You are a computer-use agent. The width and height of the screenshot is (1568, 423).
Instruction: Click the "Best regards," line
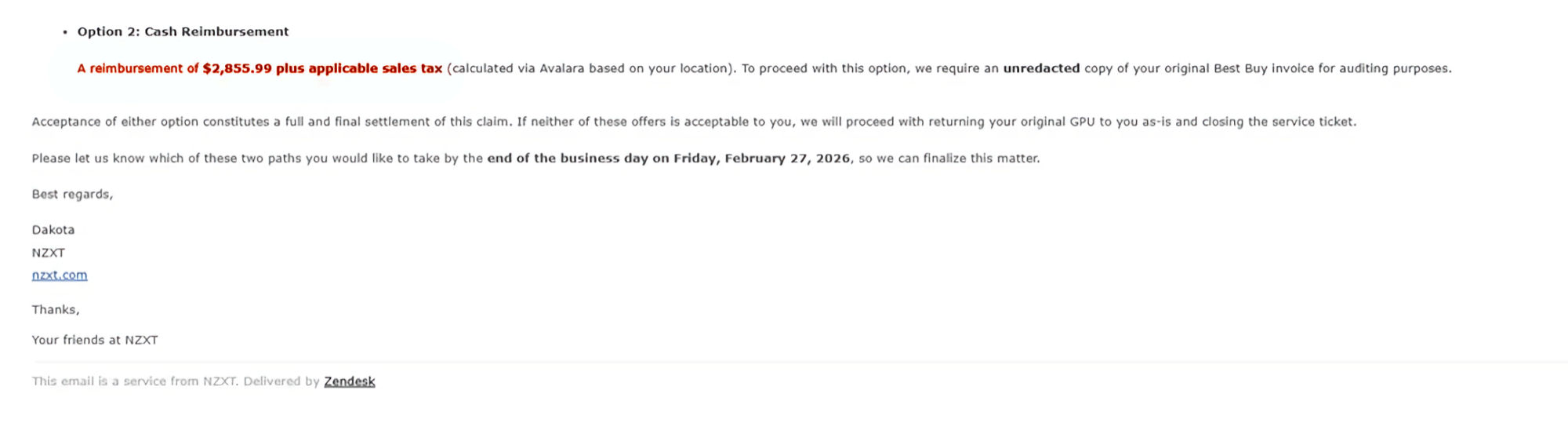click(x=72, y=195)
